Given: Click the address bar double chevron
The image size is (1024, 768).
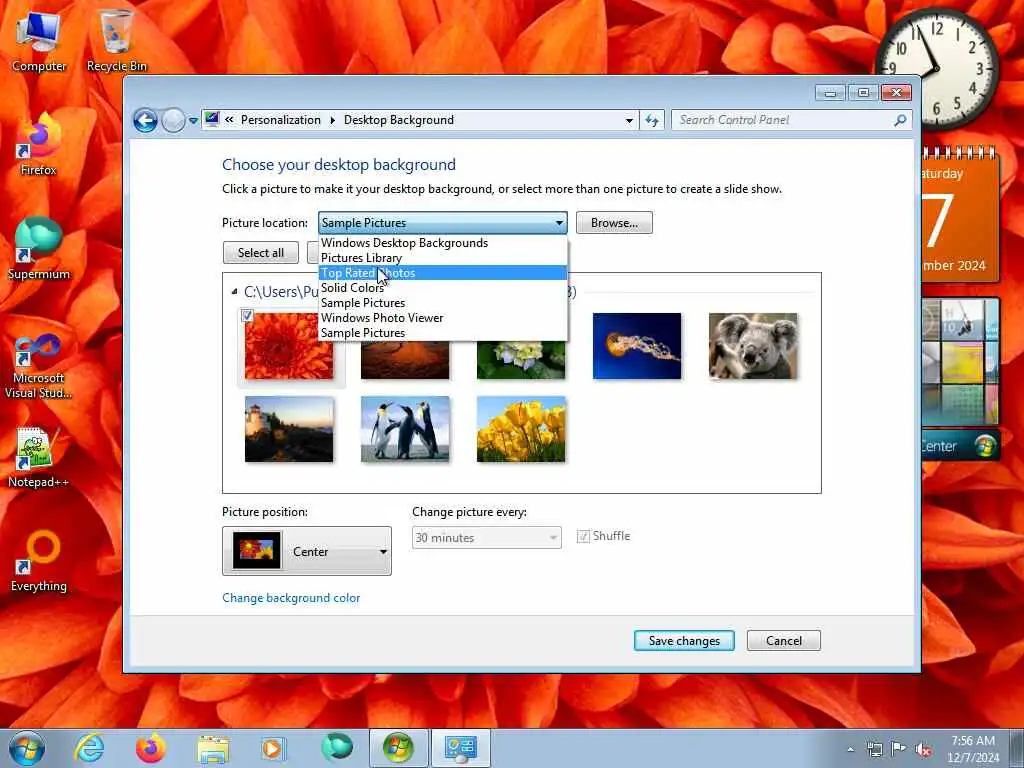Looking at the screenshot, I should (229, 120).
